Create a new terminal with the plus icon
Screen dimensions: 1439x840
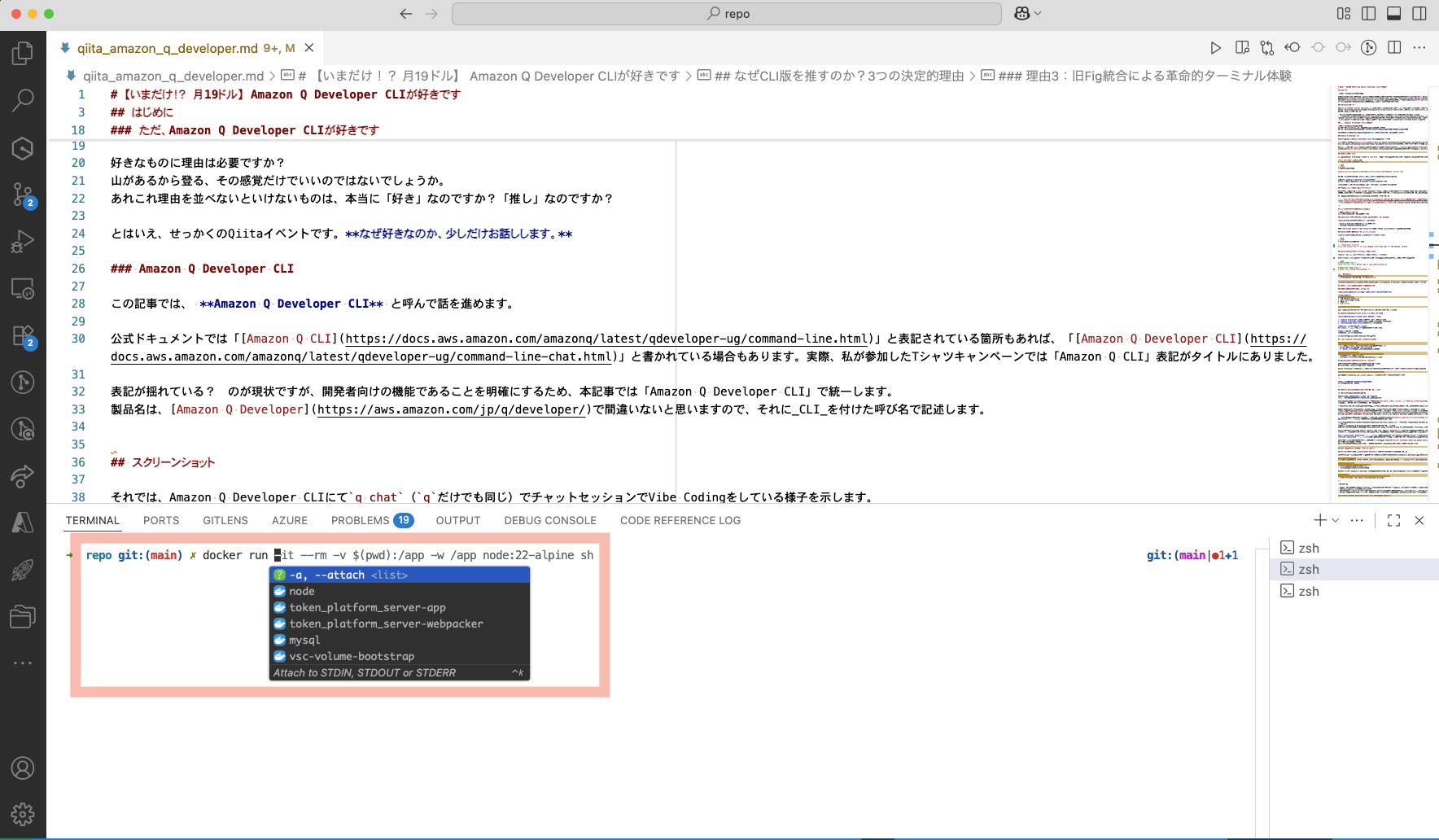tap(1319, 520)
